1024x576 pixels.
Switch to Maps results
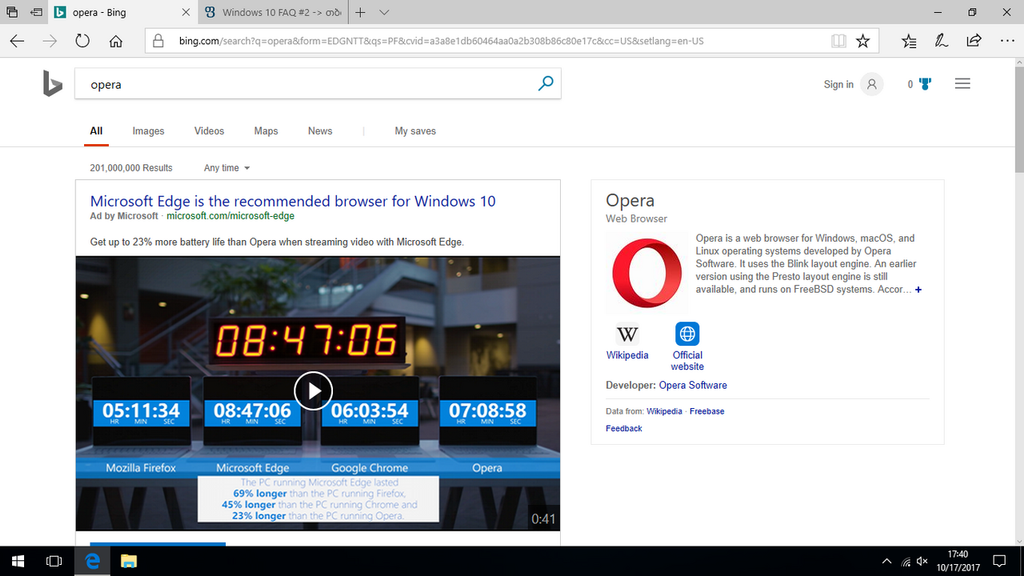point(266,131)
